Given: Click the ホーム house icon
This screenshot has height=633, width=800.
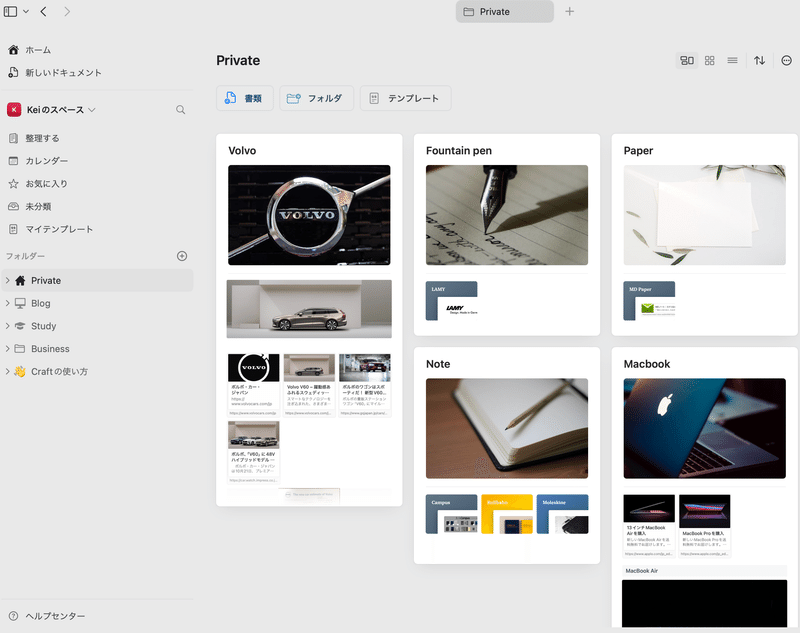Looking at the screenshot, I should [x=13, y=49].
